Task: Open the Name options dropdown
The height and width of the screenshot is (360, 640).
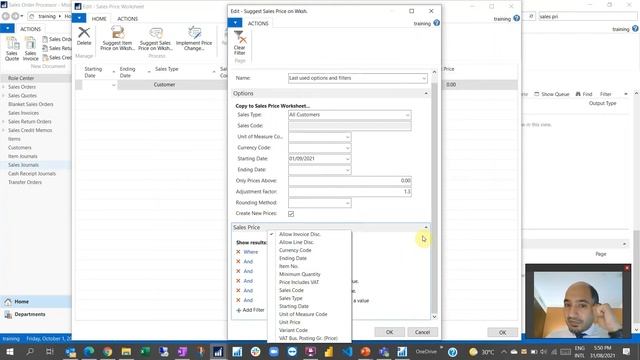Action: tap(424, 78)
